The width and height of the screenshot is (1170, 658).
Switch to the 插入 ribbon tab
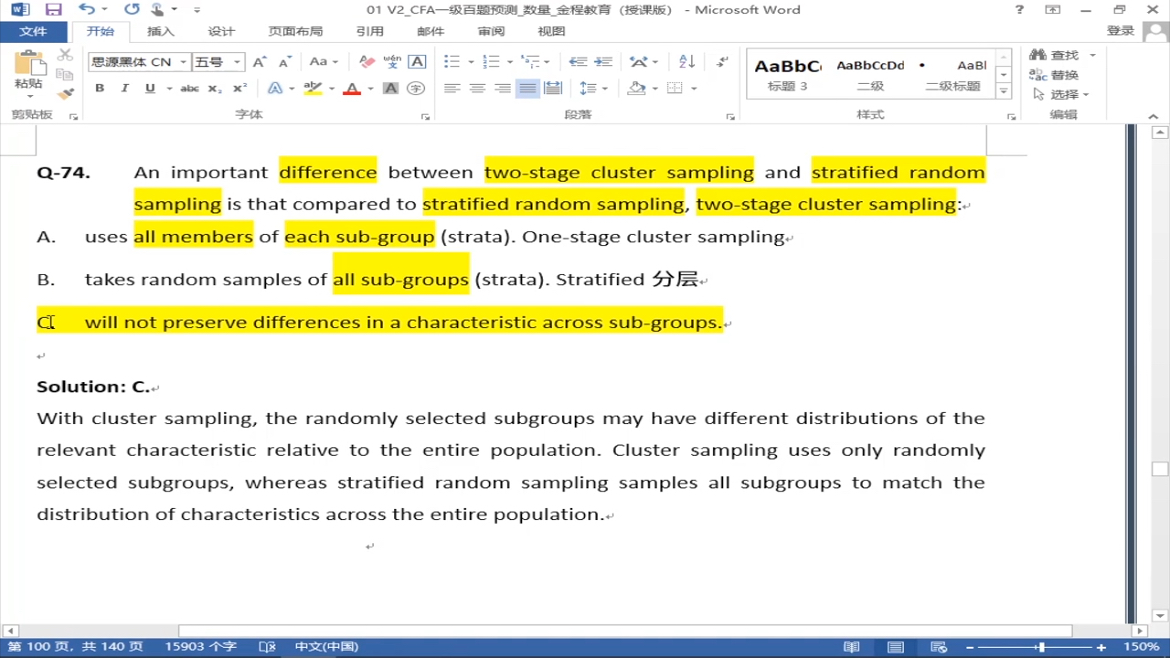pos(160,32)
